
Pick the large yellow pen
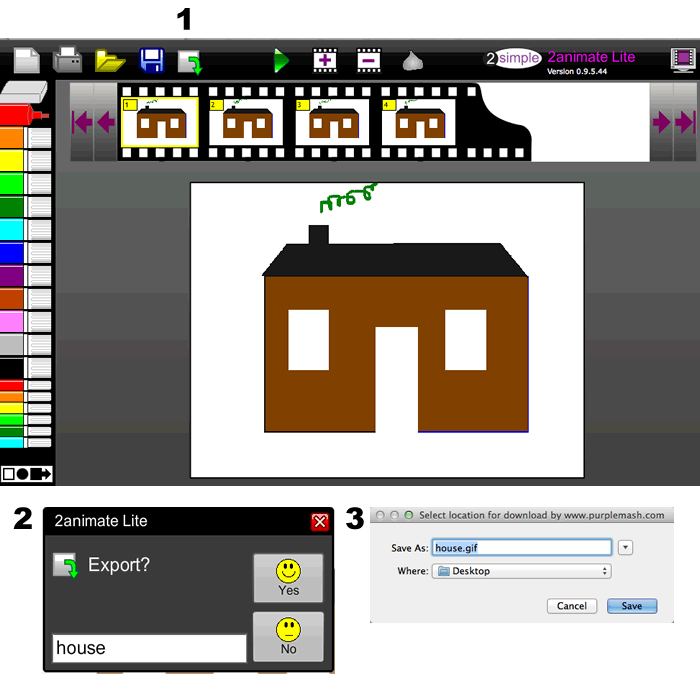point(25,160)
